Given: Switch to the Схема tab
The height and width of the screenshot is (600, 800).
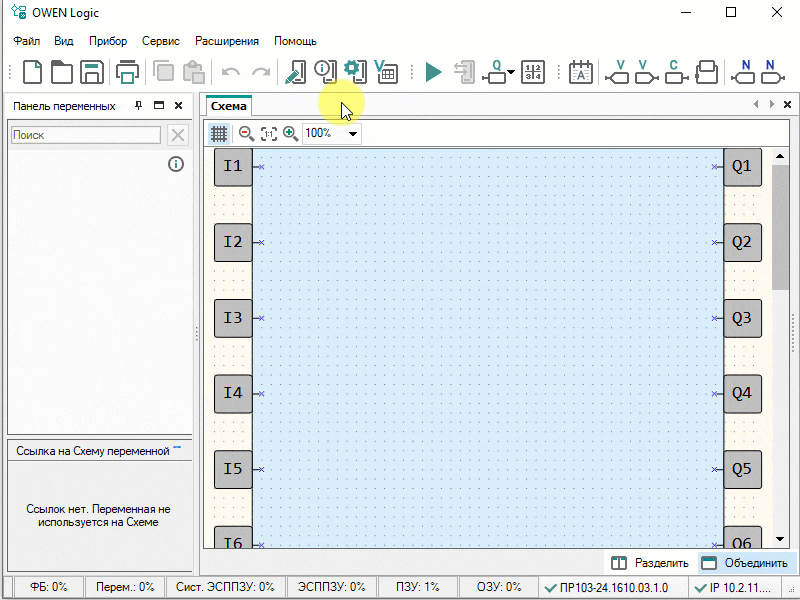Looking at the screenshot, I should (229, 105).
